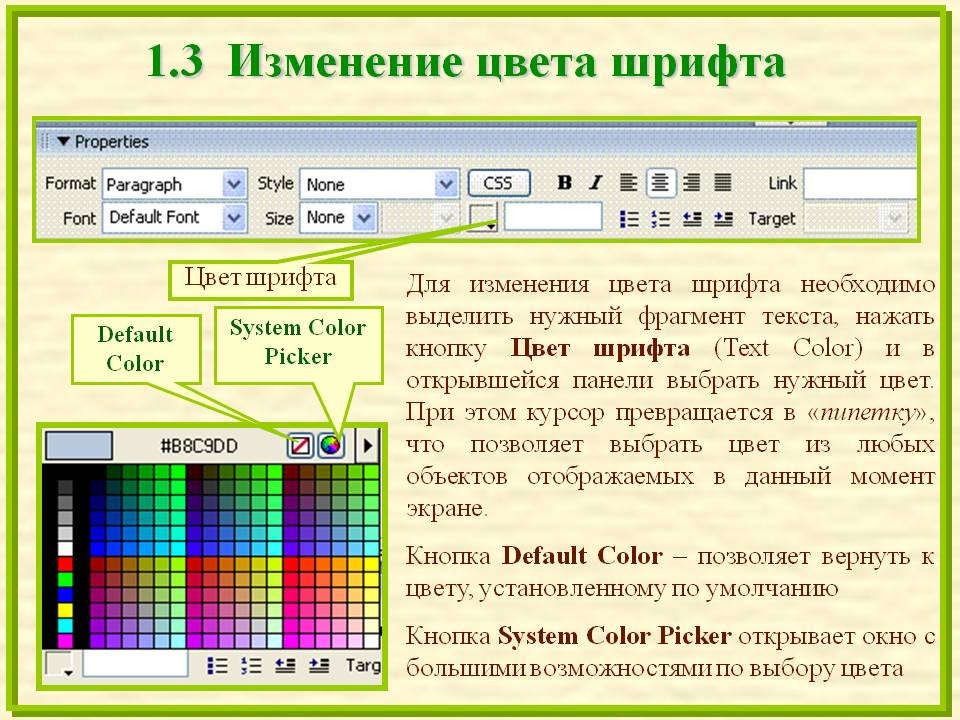Image resolution: width=960 pixels, height=720 pixels.
Task: Align text right in Properties panel
Action: (x=691, y=182)
